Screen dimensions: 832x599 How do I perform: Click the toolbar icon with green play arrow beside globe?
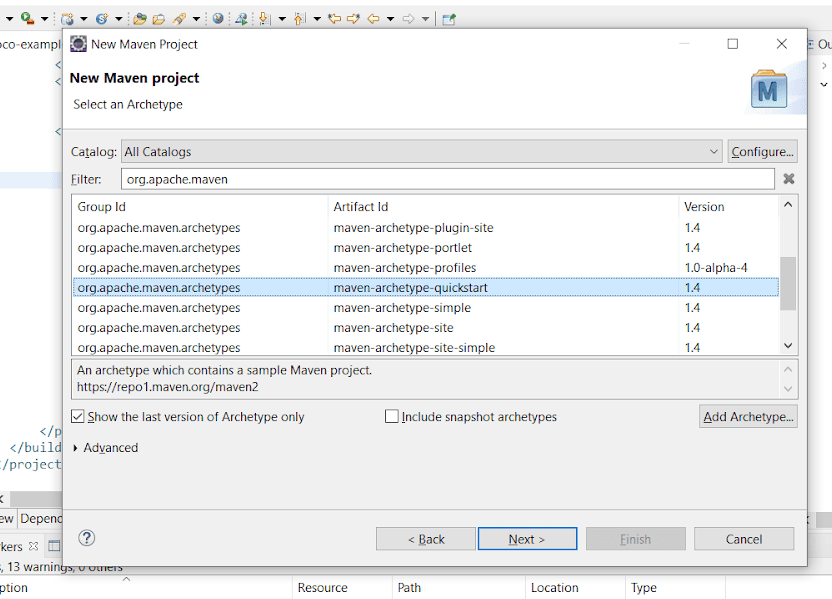[x=241, y=19]
